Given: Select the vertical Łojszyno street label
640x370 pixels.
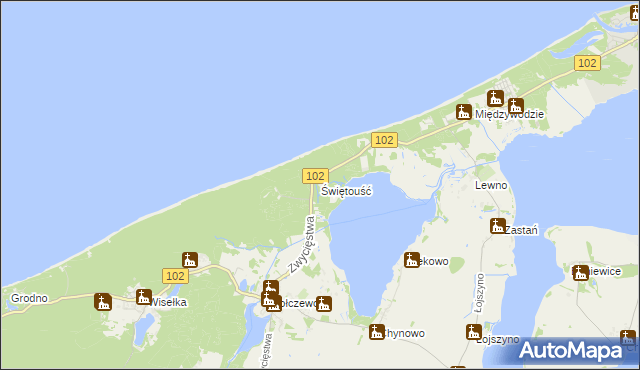Looking at the screenshot, I should pos(480,293).
